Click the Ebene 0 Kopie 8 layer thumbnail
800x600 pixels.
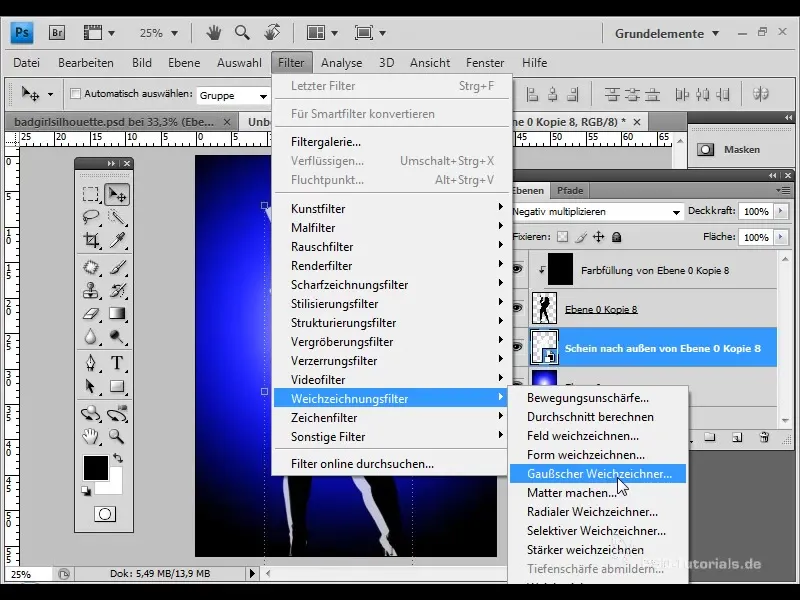544,308
